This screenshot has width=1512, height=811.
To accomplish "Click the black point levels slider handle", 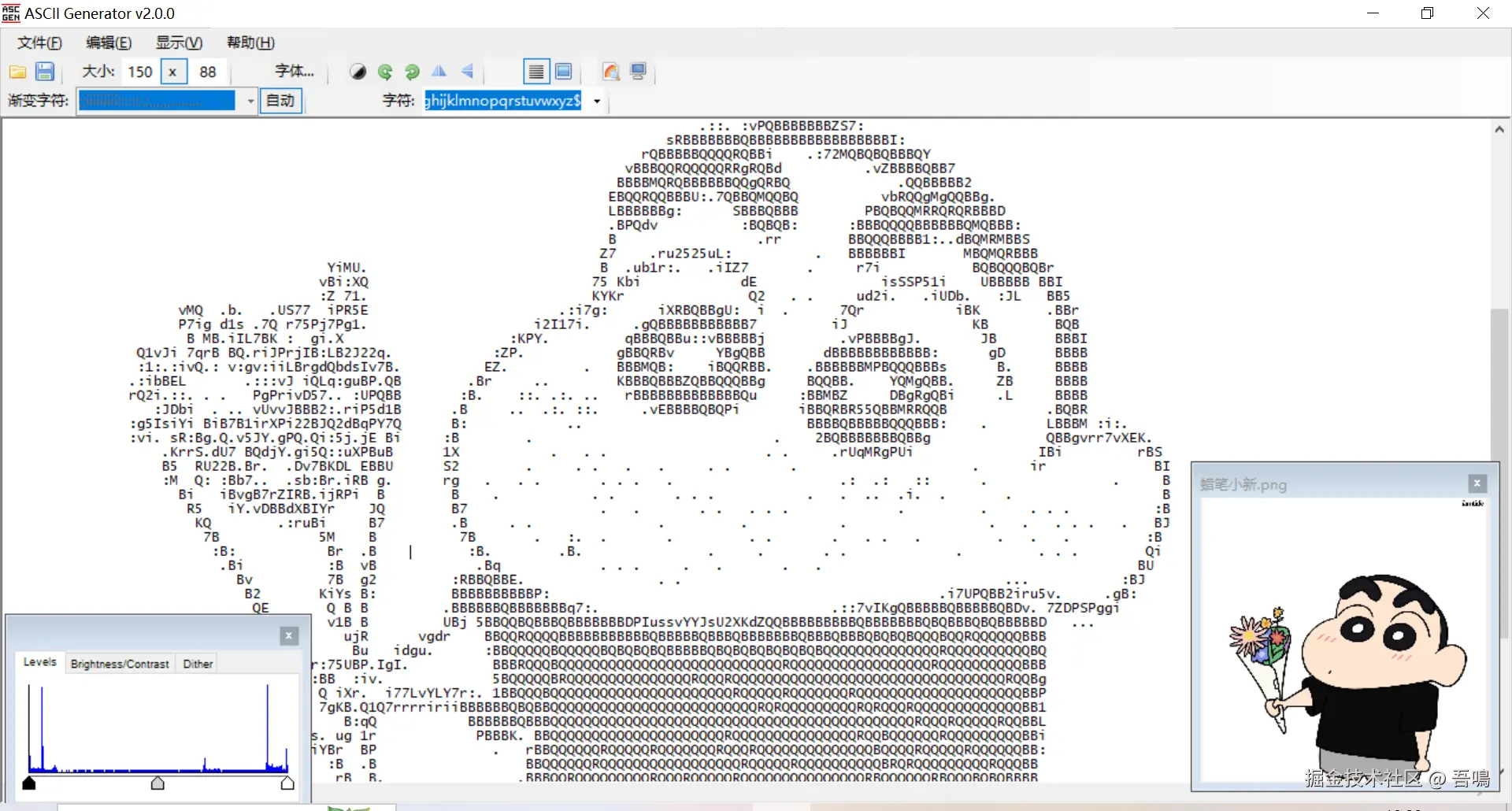I will (29, 783).
